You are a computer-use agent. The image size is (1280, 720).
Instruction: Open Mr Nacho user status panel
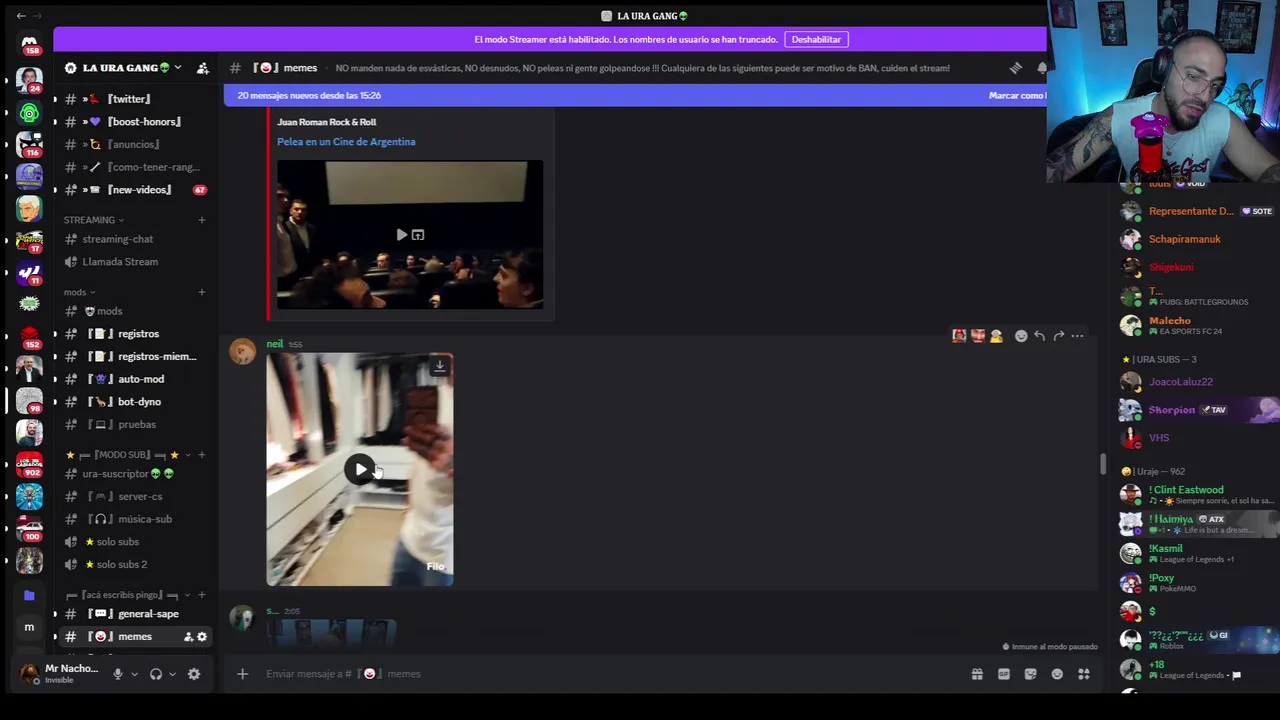click(62, 674)
